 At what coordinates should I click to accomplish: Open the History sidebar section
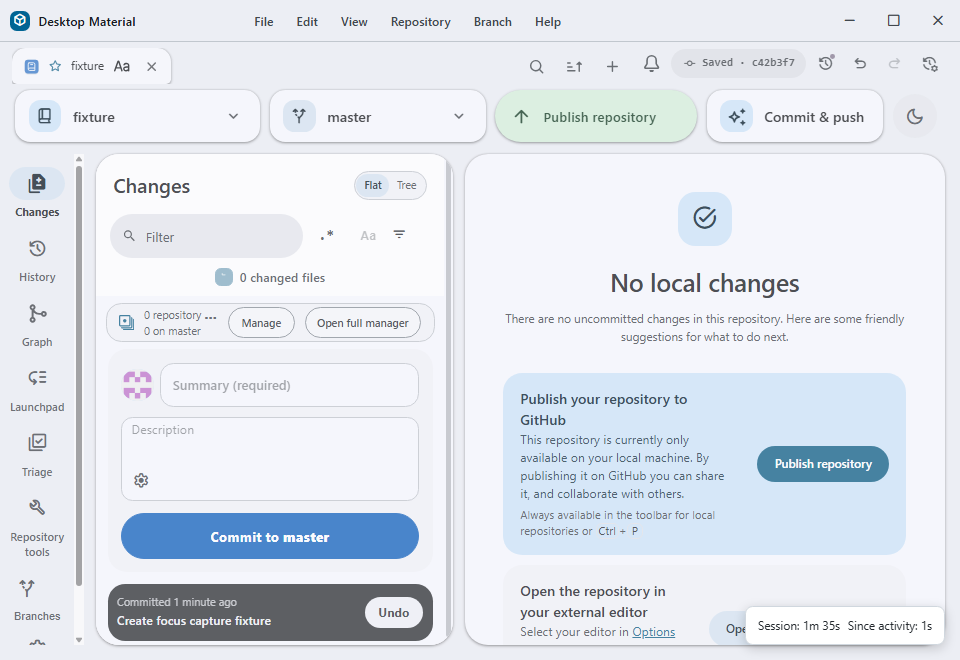pyautogui.click(x=37, y=261)
